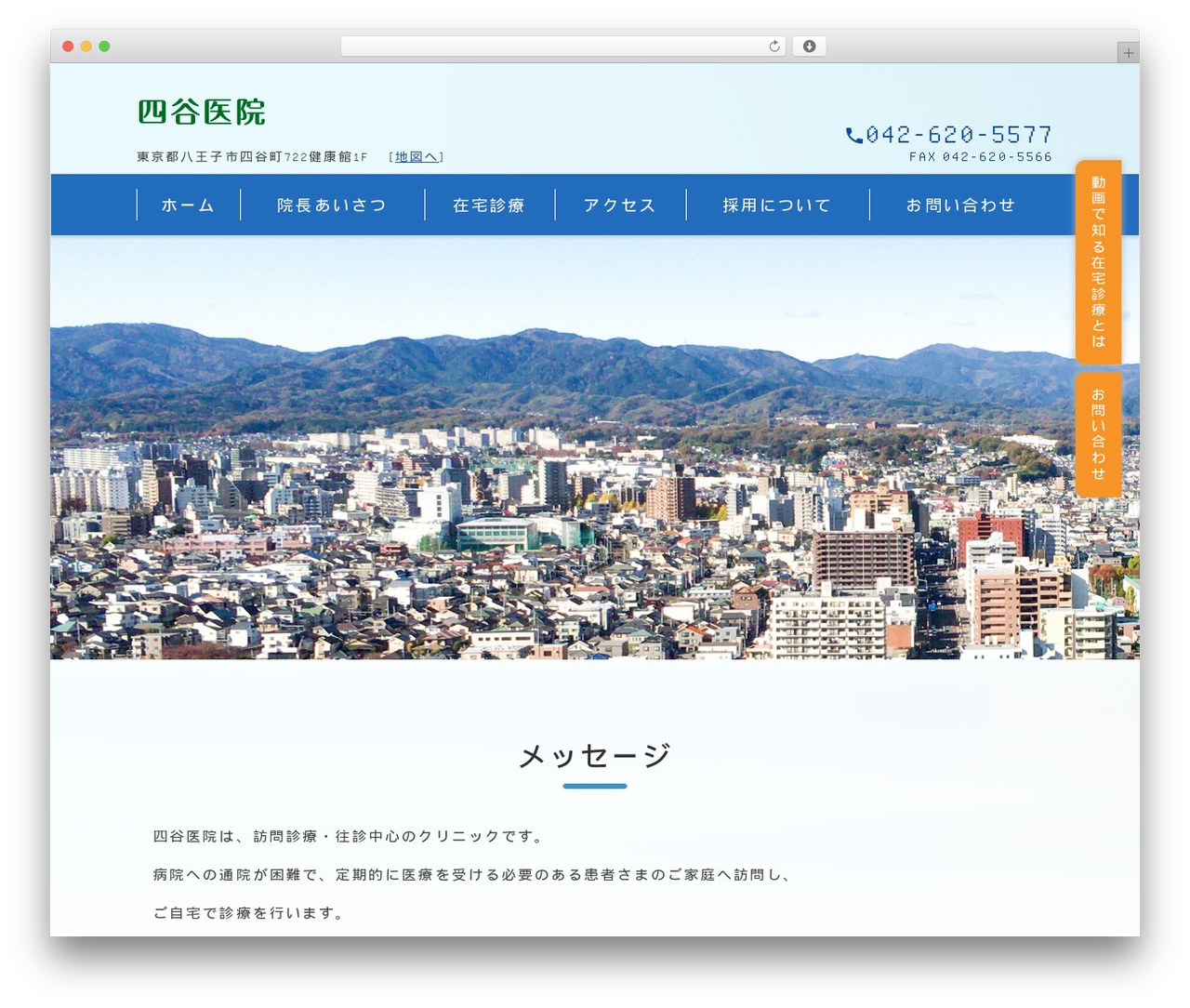The height and width of the screenshot is (1008, 1190).
Task: Click the orange お問い合わせ side tab
Action: (1098, 434)
